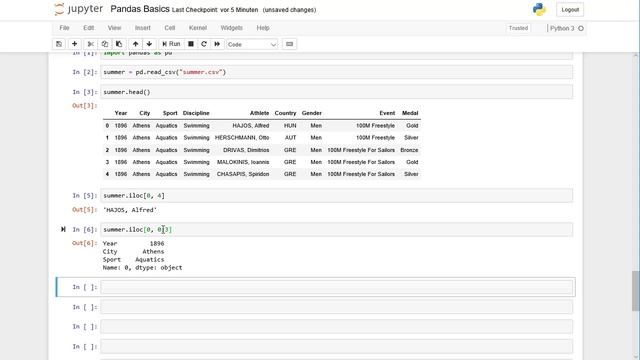Click the 'Sport Aquatics' output line

click(133, 260)
